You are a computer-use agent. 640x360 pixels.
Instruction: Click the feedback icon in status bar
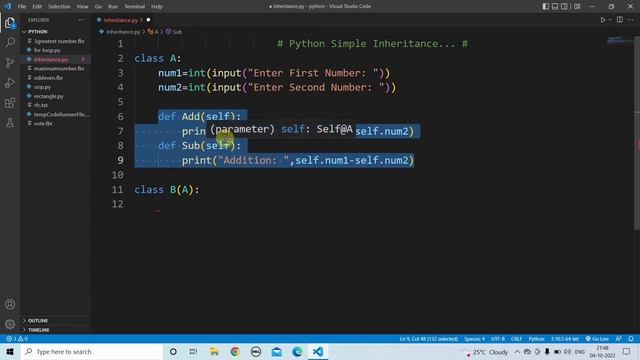pos(619,339)
